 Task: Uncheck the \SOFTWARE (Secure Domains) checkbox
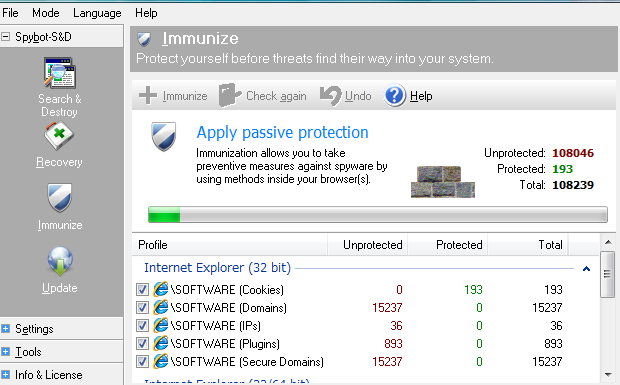click(142, 362)
